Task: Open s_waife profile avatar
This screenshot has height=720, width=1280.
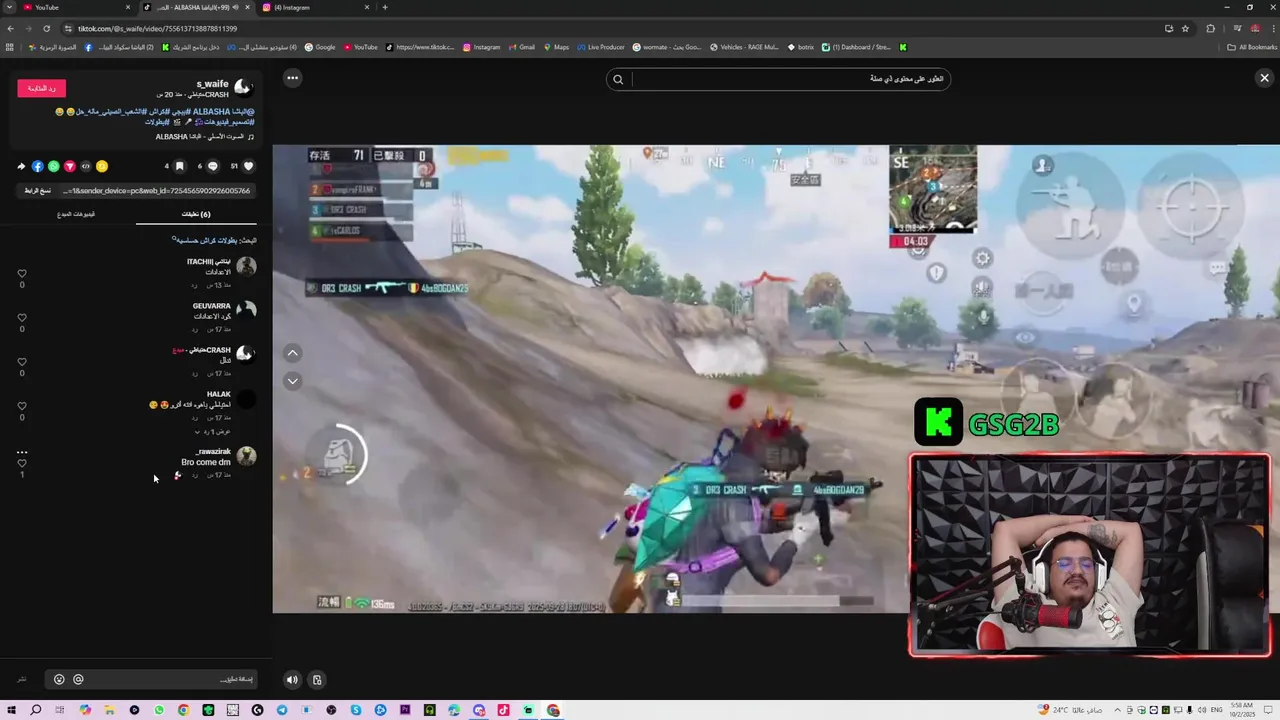Action: [243, 88]
